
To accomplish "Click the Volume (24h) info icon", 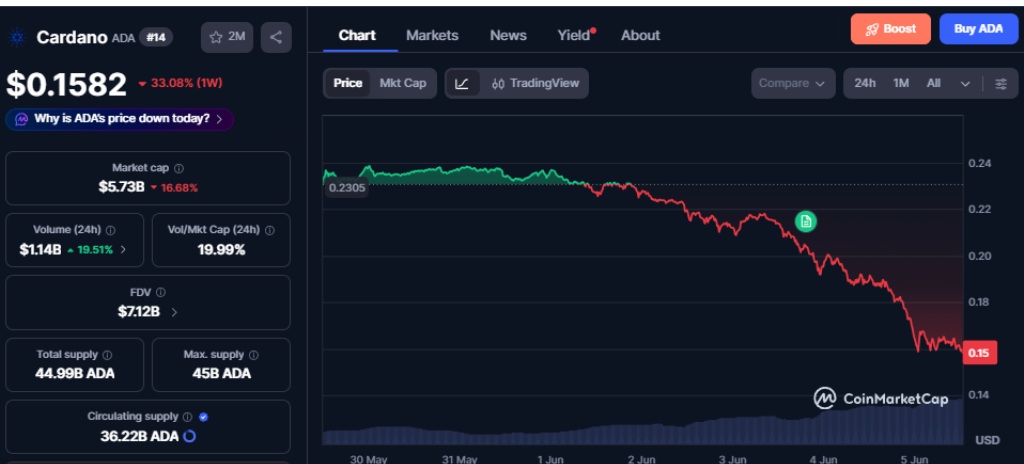I will pyautogui.click(x=110, y=230).
